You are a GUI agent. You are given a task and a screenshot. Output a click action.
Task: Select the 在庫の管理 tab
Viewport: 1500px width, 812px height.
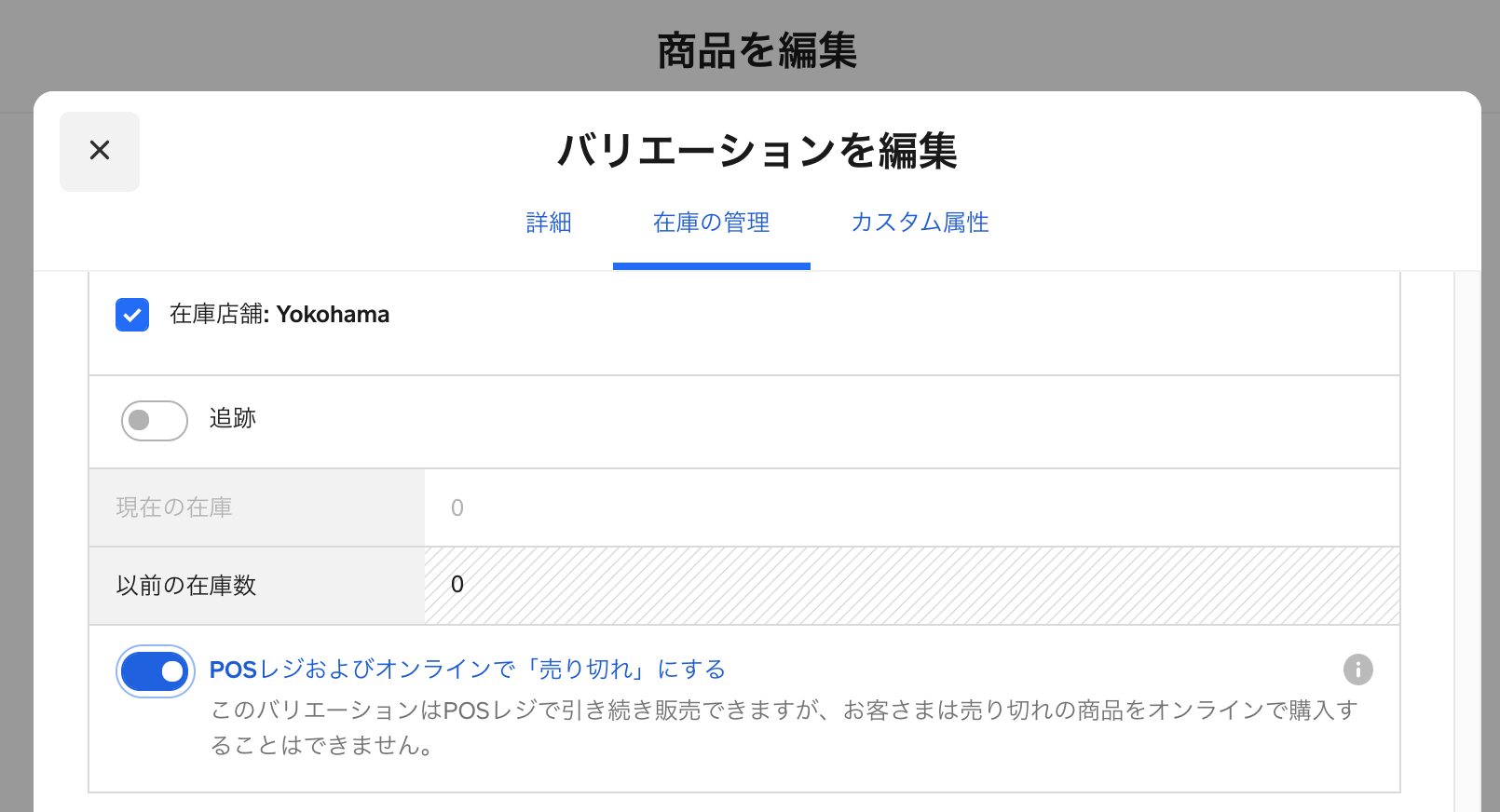pos(711,223)
